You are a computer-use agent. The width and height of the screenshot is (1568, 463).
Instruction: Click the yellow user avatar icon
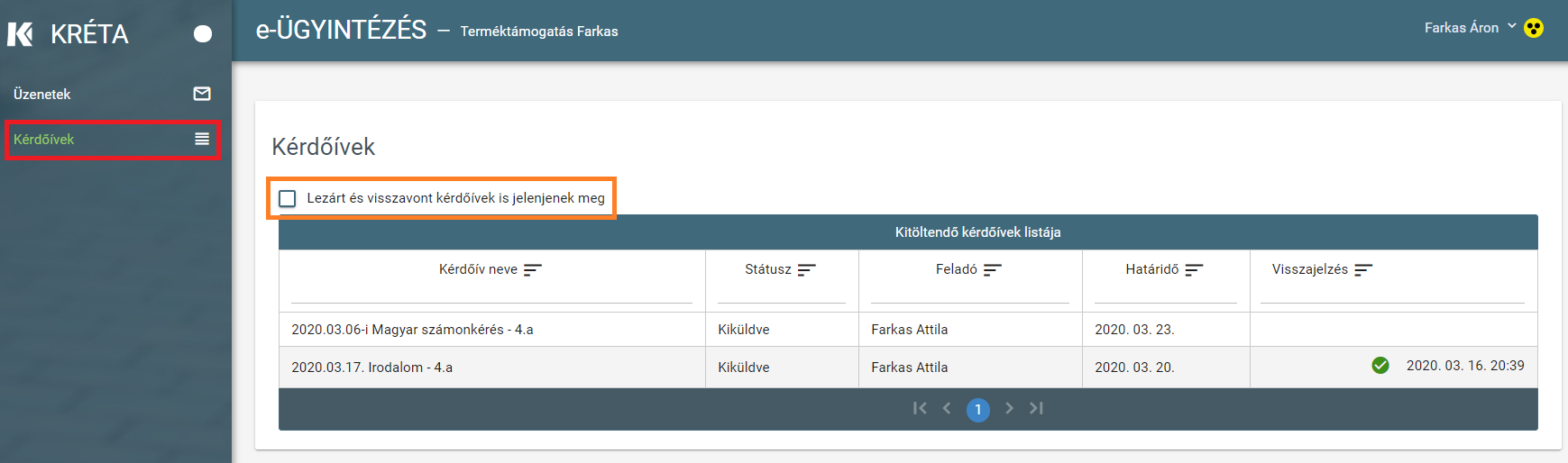[x=1534, y=28]
